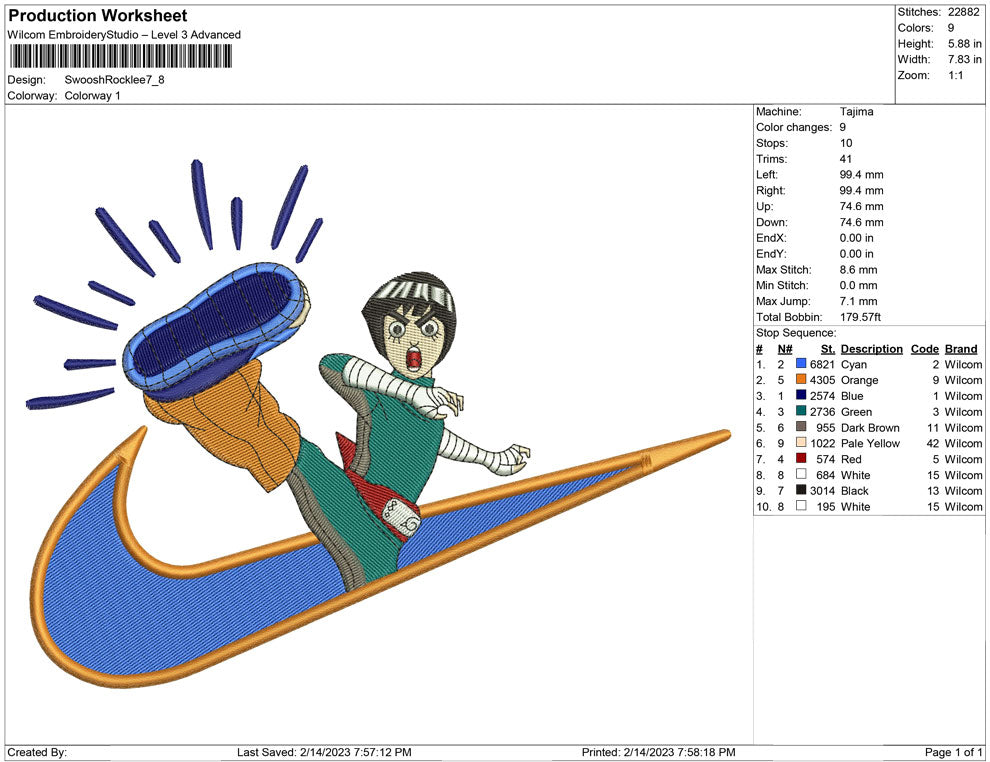Viewport: 990px width, 762px height.
Task: Click the 'Description' column header
Action: point(871,349)
